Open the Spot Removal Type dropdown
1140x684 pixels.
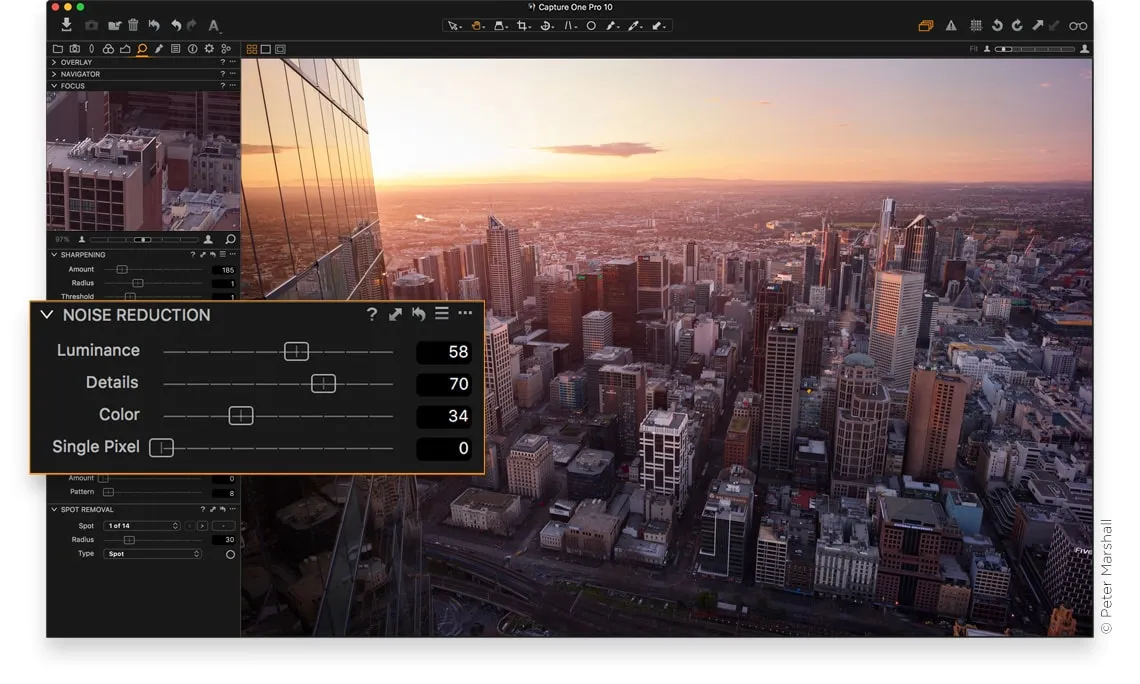[x=153, y=554]
